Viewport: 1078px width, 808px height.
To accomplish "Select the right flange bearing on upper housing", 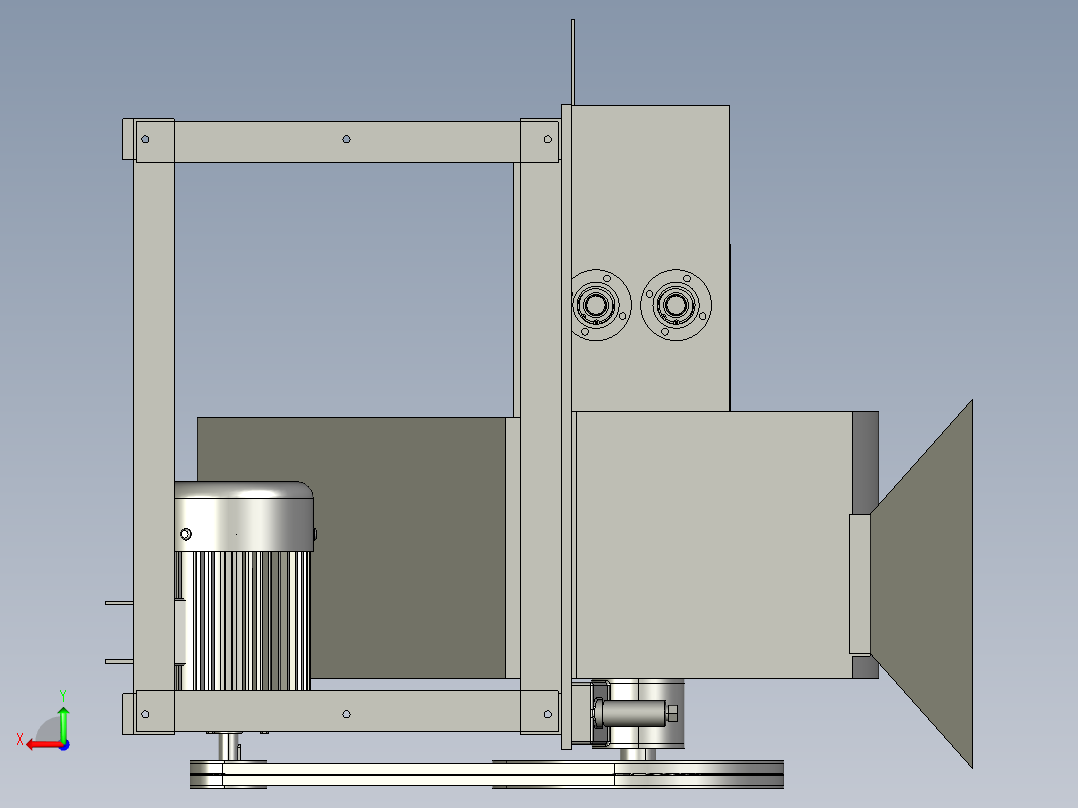I will tap(676, 305).
